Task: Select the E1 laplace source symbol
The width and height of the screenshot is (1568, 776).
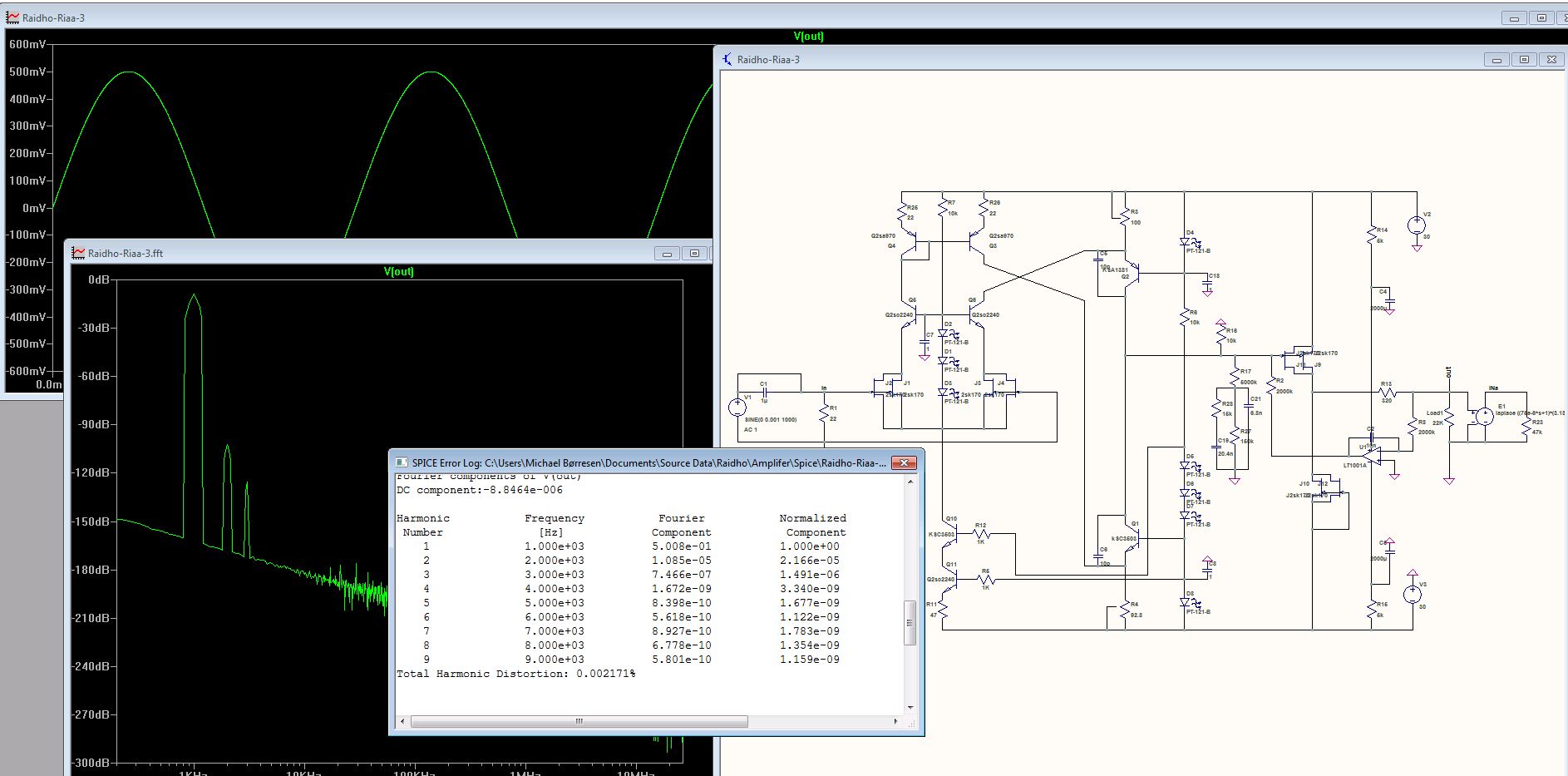Action: 1484,417
